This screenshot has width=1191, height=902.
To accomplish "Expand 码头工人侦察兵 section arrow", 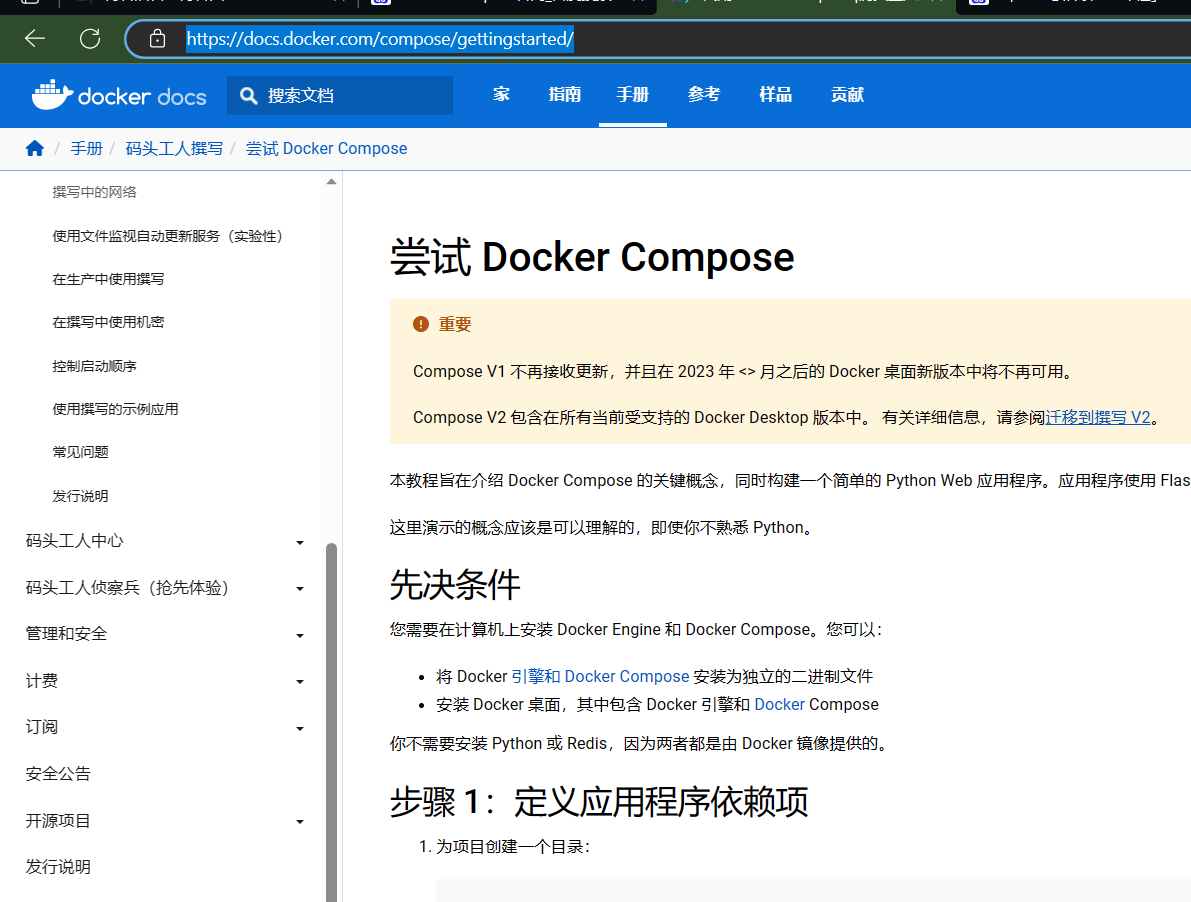I will 300,588.
